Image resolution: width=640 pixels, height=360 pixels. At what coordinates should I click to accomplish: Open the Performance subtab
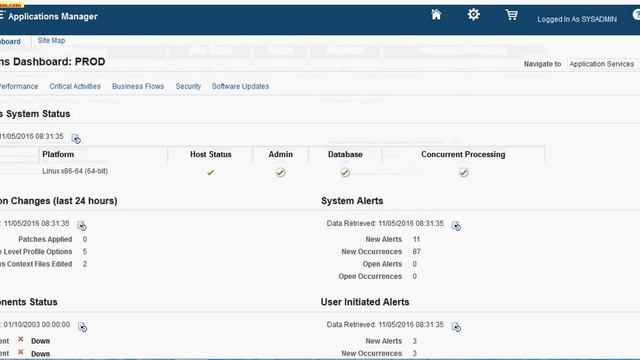tap(19, 87)
